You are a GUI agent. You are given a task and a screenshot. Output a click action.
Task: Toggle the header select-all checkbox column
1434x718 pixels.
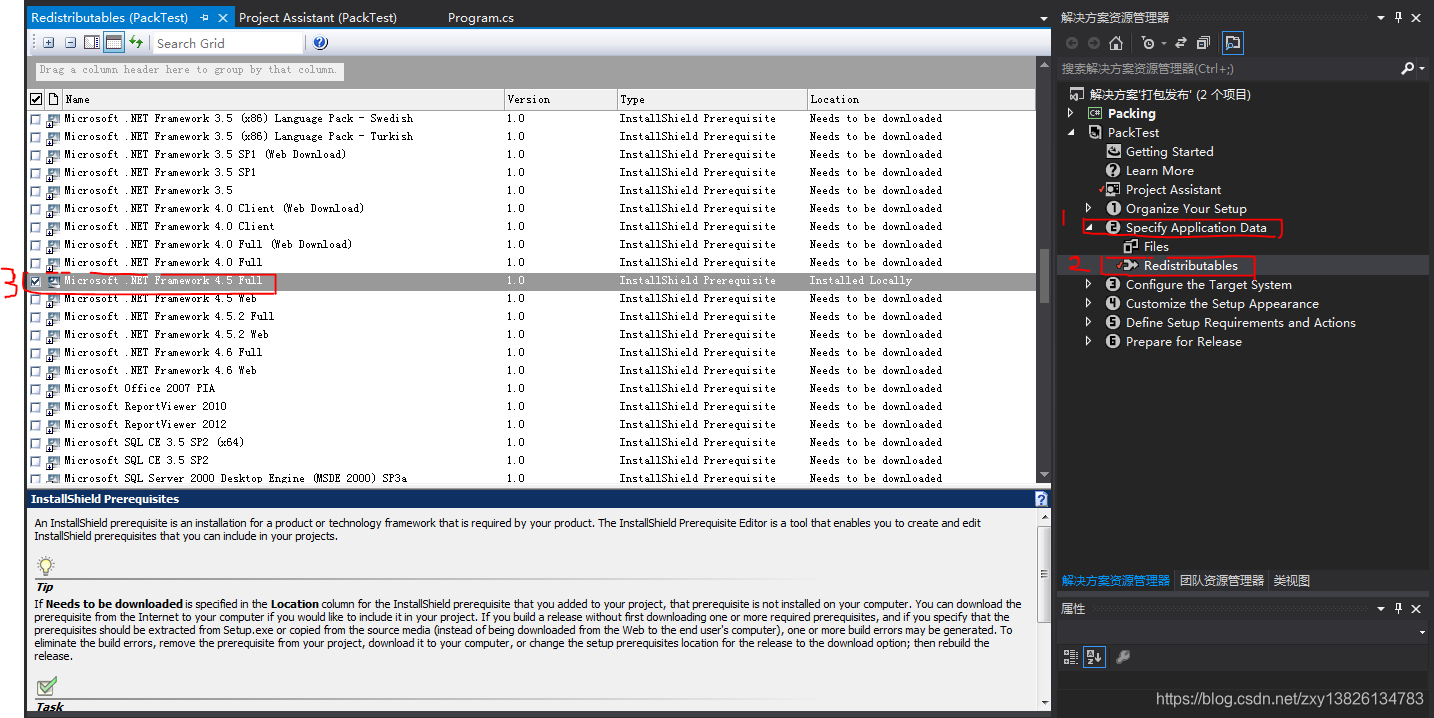pos(36,99)
